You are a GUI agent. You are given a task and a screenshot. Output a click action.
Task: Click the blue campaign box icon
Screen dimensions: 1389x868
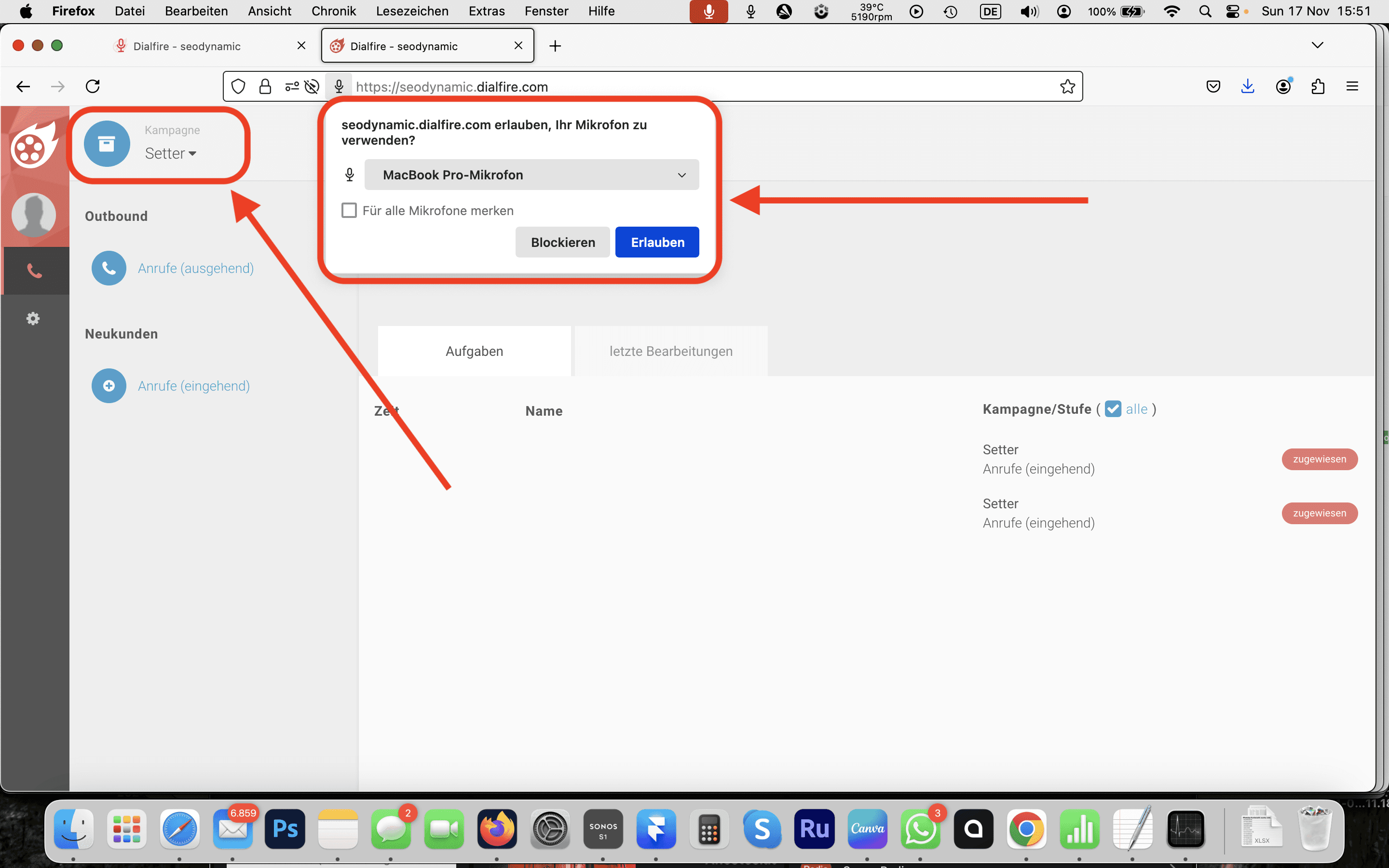[107, 144]
